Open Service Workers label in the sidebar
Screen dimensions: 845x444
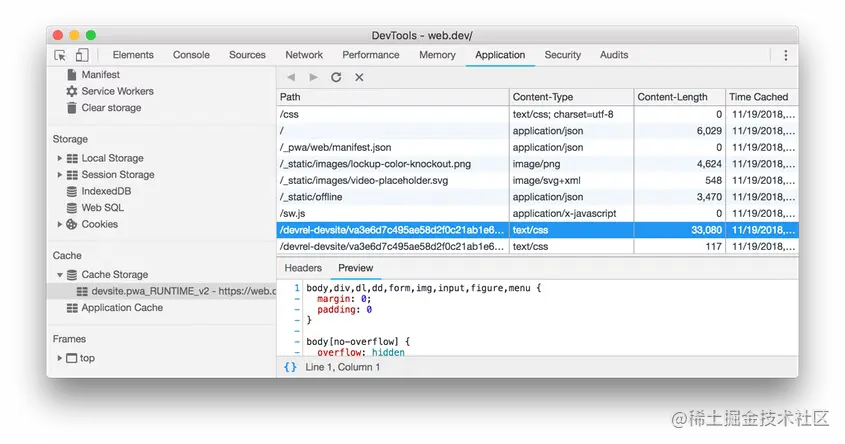pos(117,91)
